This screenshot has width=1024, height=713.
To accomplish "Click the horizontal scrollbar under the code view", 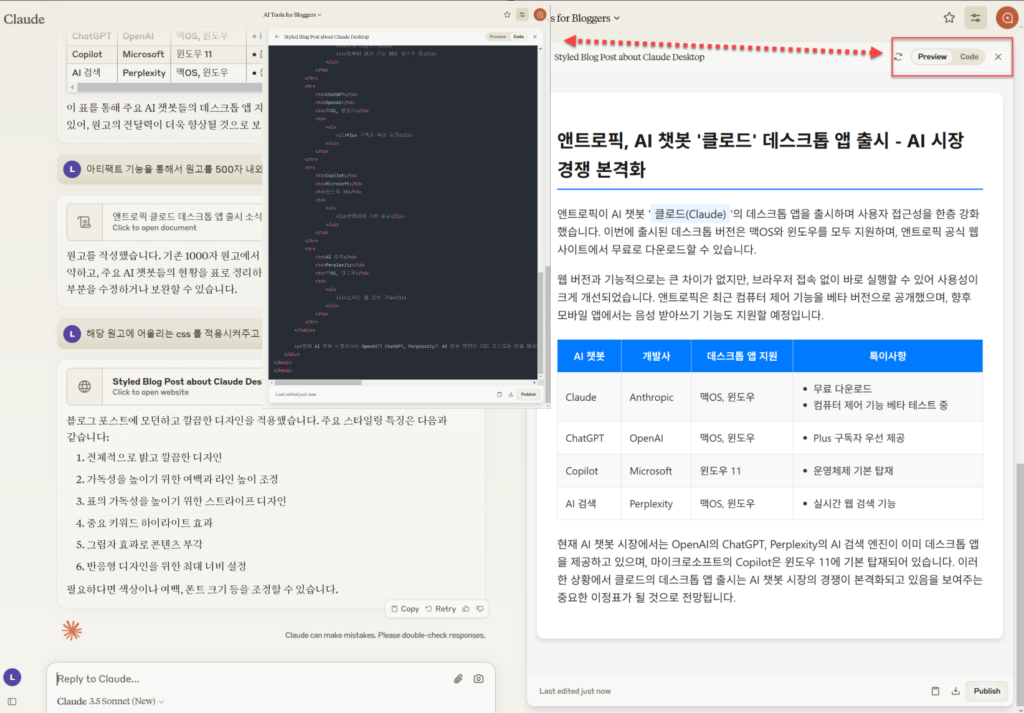I will [317, 383].
